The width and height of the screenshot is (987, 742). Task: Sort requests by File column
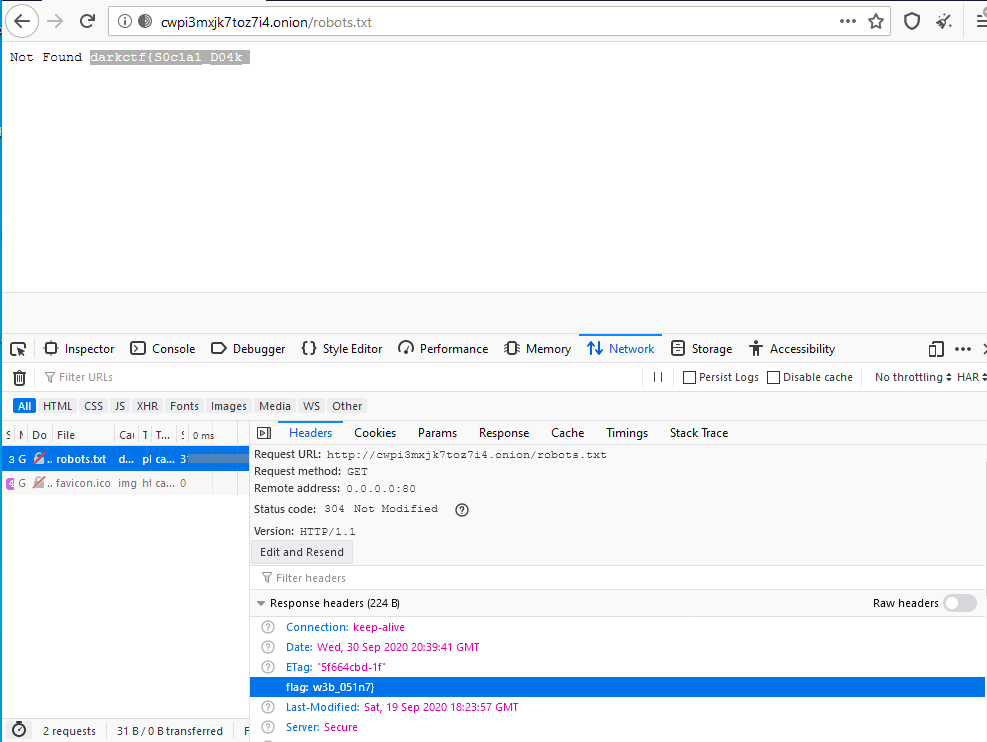tap(83, 435)
